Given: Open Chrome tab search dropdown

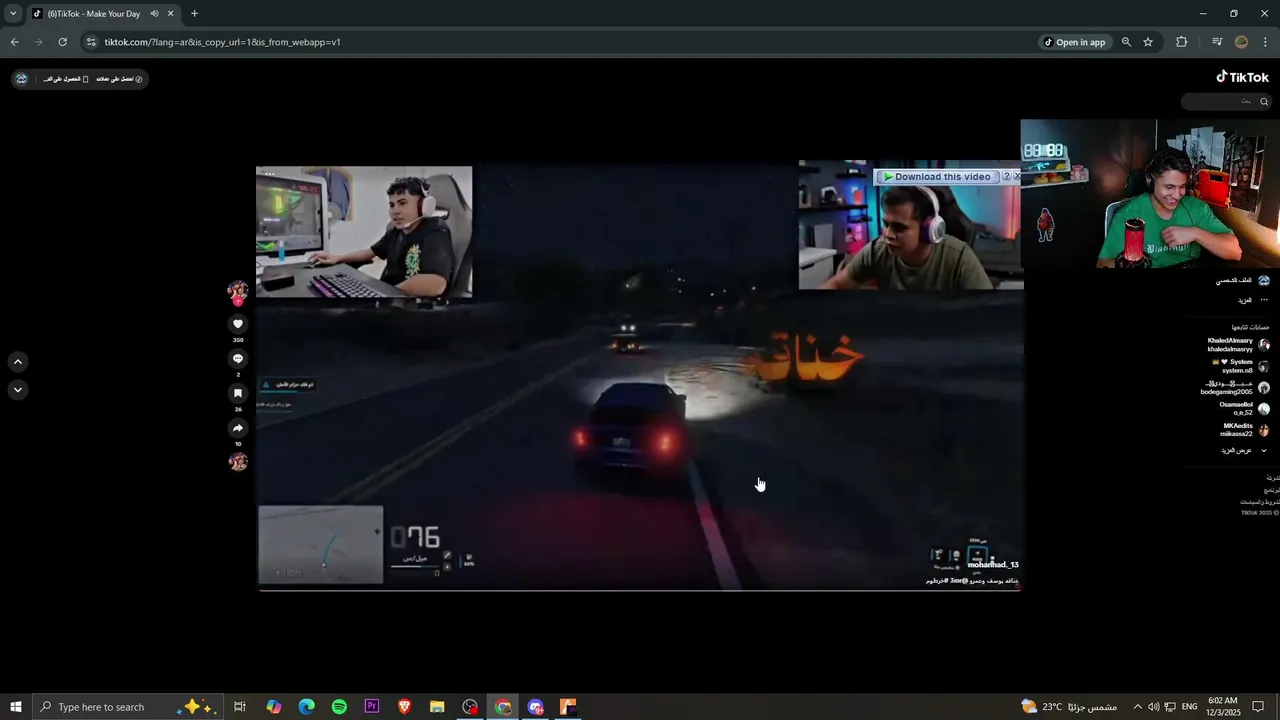Looking at the screenshot, I should coord(13,14).
